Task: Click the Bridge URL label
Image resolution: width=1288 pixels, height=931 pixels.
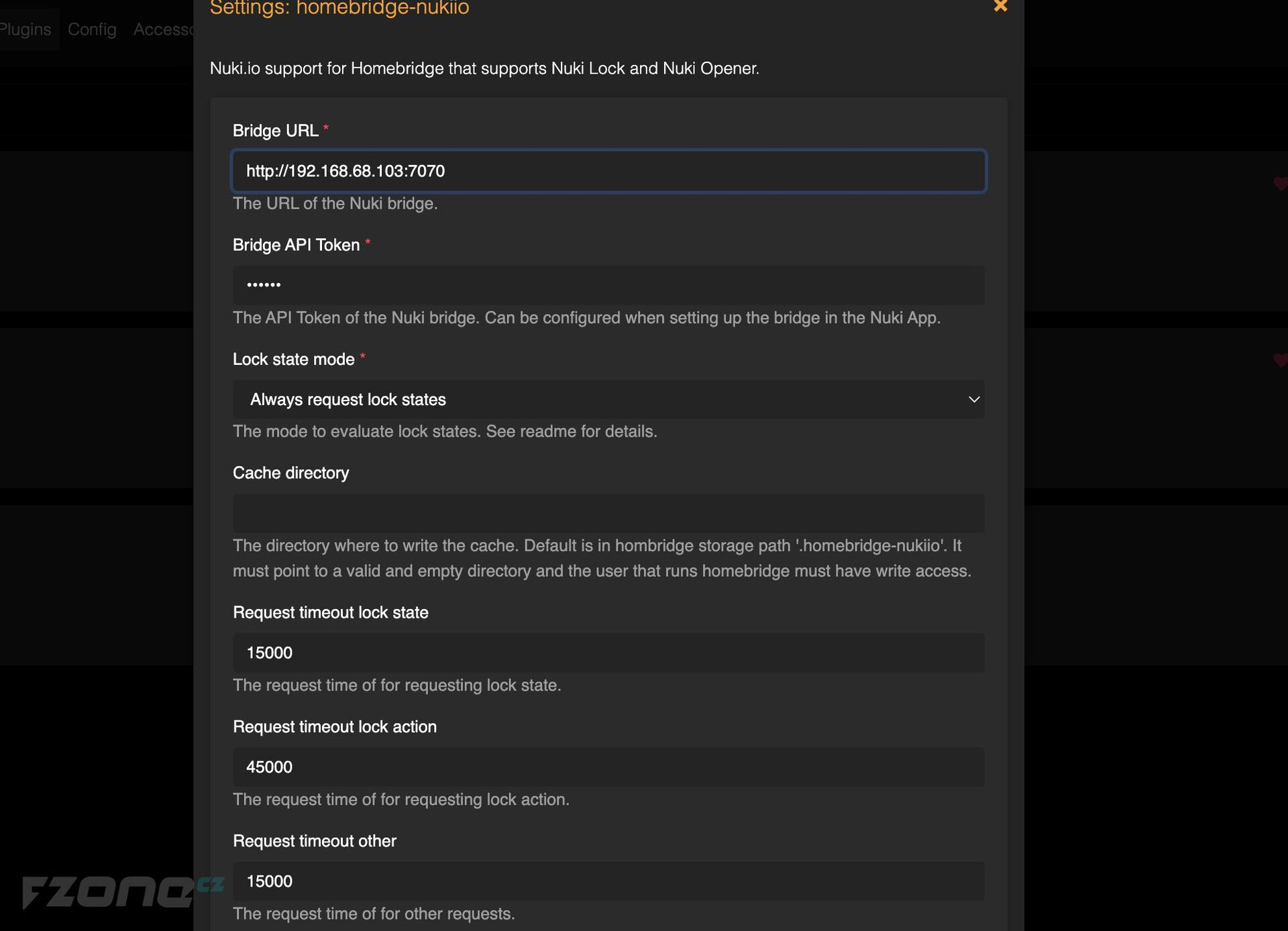Action: pos(275,130)
